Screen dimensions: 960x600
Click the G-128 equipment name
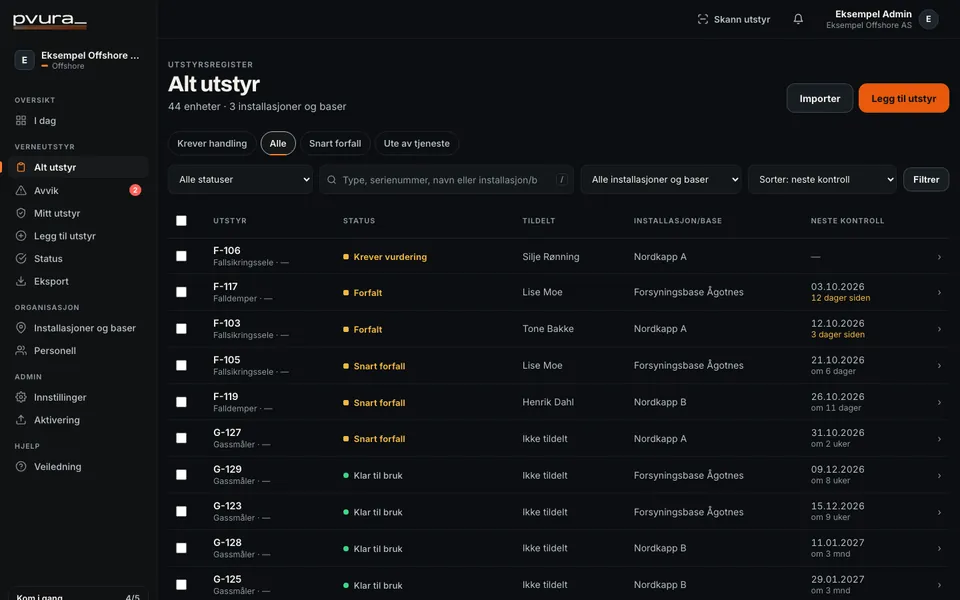(x=227, y=542)
